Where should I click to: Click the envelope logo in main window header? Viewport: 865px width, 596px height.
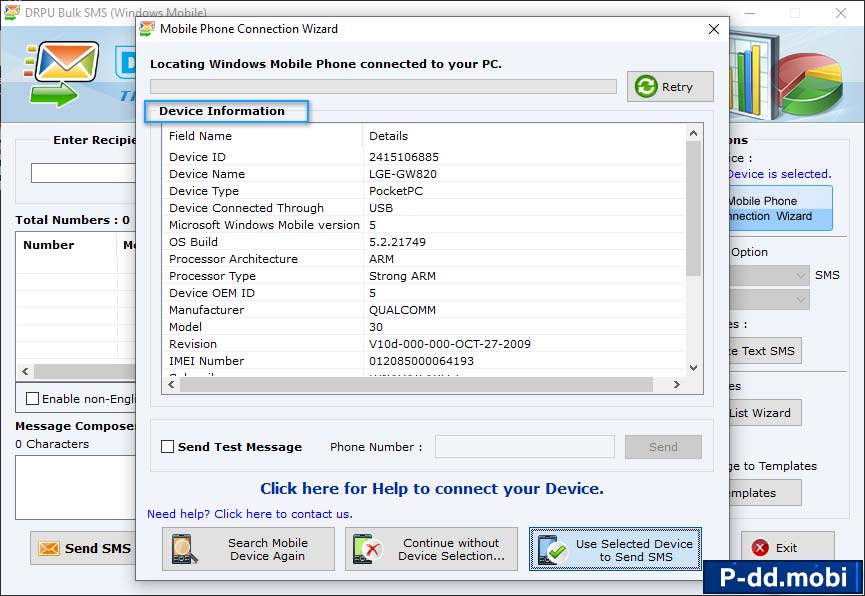point(62,73)
